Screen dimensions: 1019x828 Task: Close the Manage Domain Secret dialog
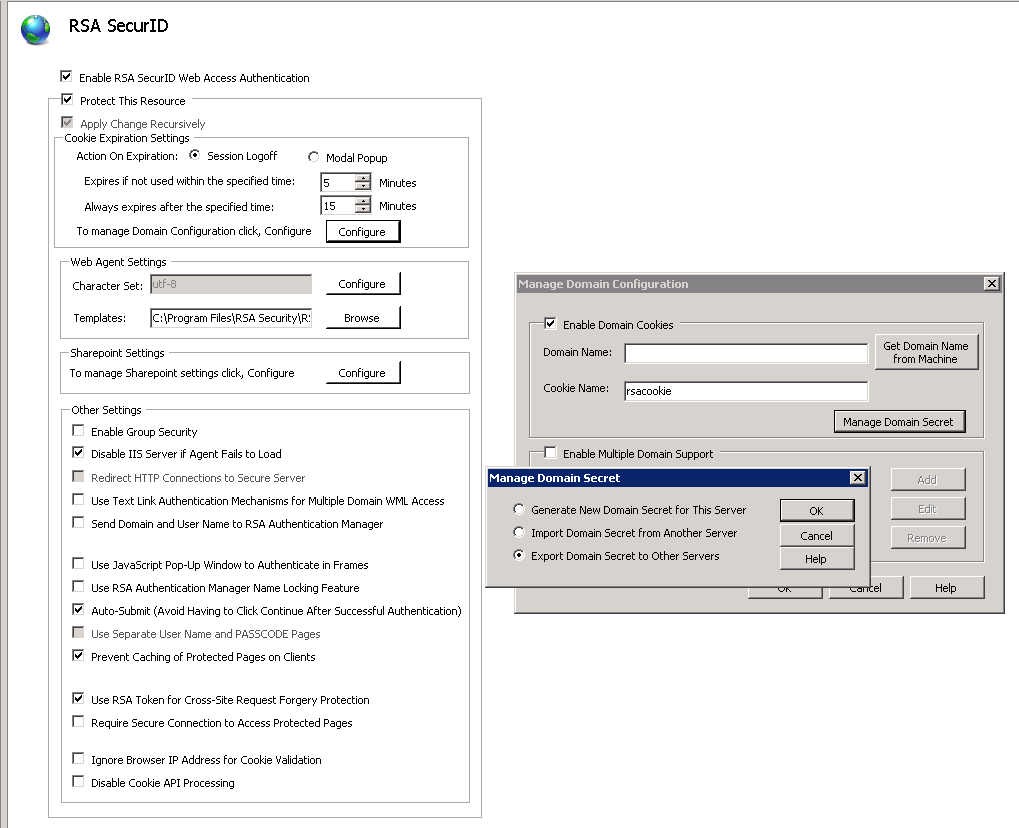(x=857, y=478)
